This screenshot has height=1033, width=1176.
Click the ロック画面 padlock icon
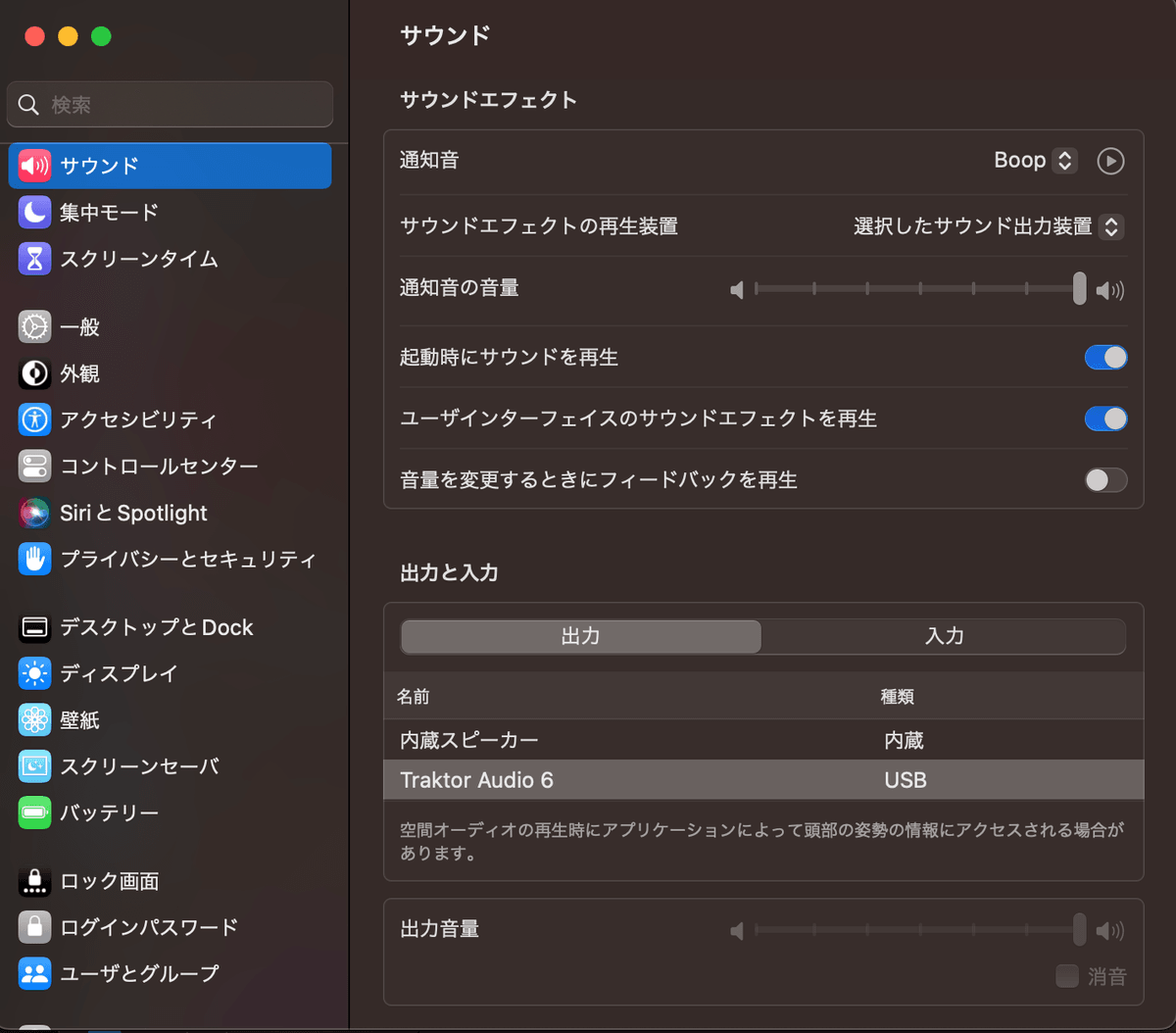point(32,881)
